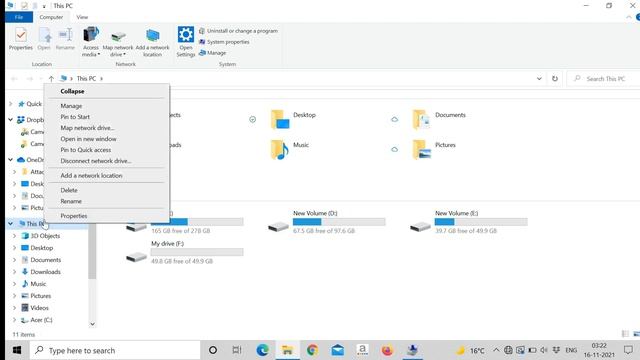Viewport: 640px width, 360px height.
Task: Open Properties in the ribbon
Action: 20,39
